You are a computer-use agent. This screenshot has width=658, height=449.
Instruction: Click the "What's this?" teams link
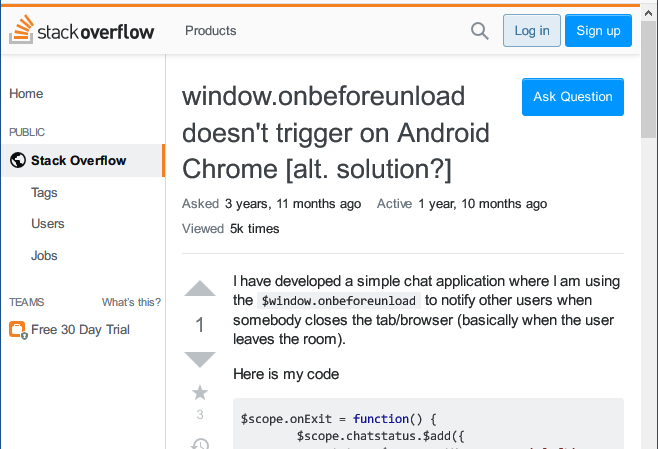pos(131,302)
